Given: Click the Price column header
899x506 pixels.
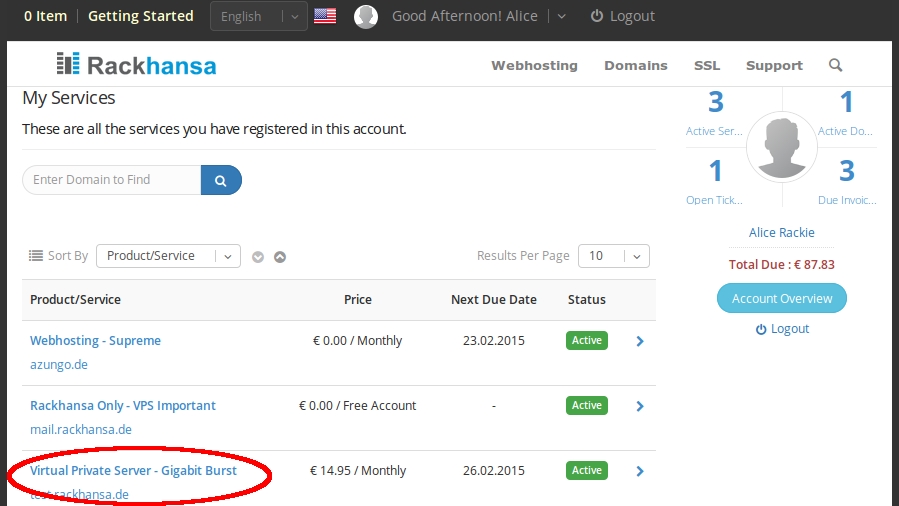Looking at the screenshot, I should [x=358, y=299].
